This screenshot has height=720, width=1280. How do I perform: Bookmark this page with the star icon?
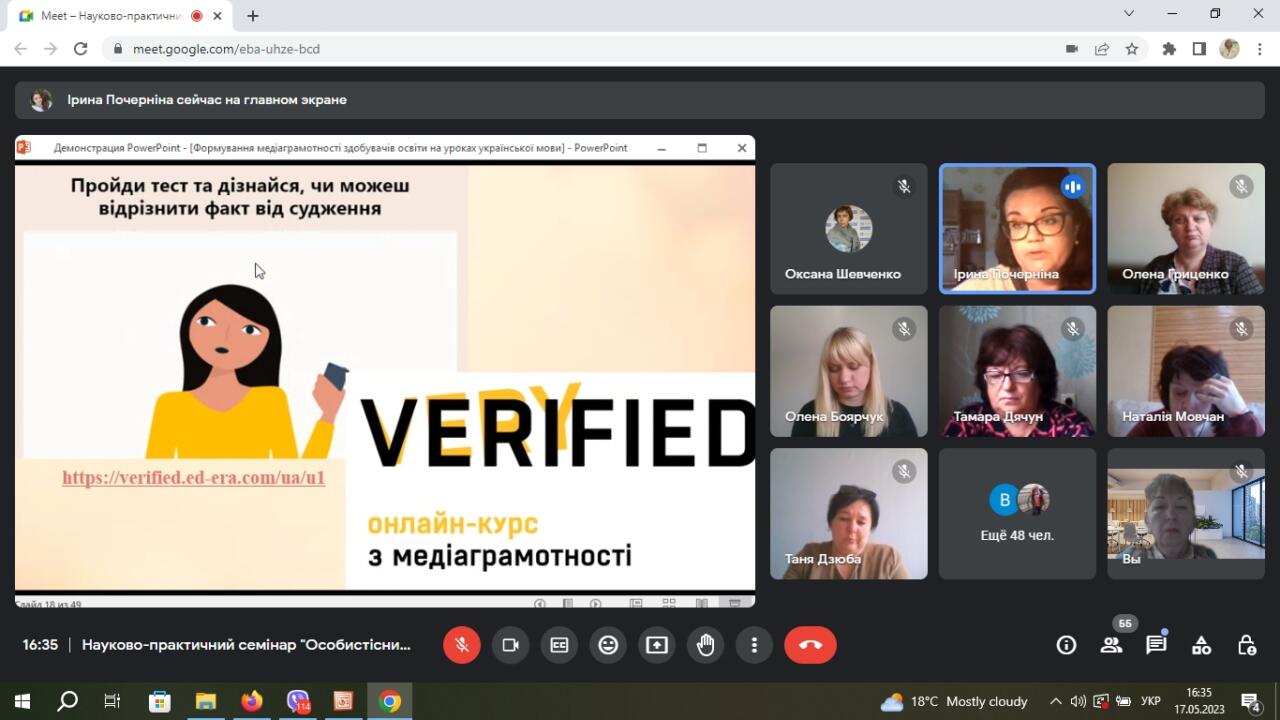1132,49
